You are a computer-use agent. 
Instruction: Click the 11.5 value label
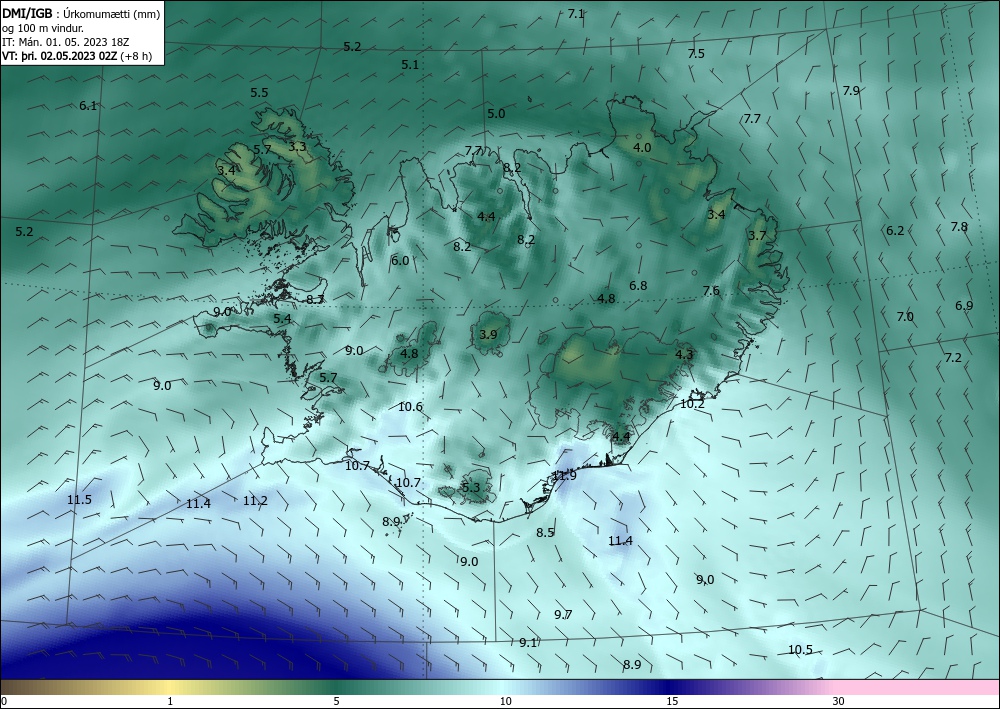[x=79, y=499]
